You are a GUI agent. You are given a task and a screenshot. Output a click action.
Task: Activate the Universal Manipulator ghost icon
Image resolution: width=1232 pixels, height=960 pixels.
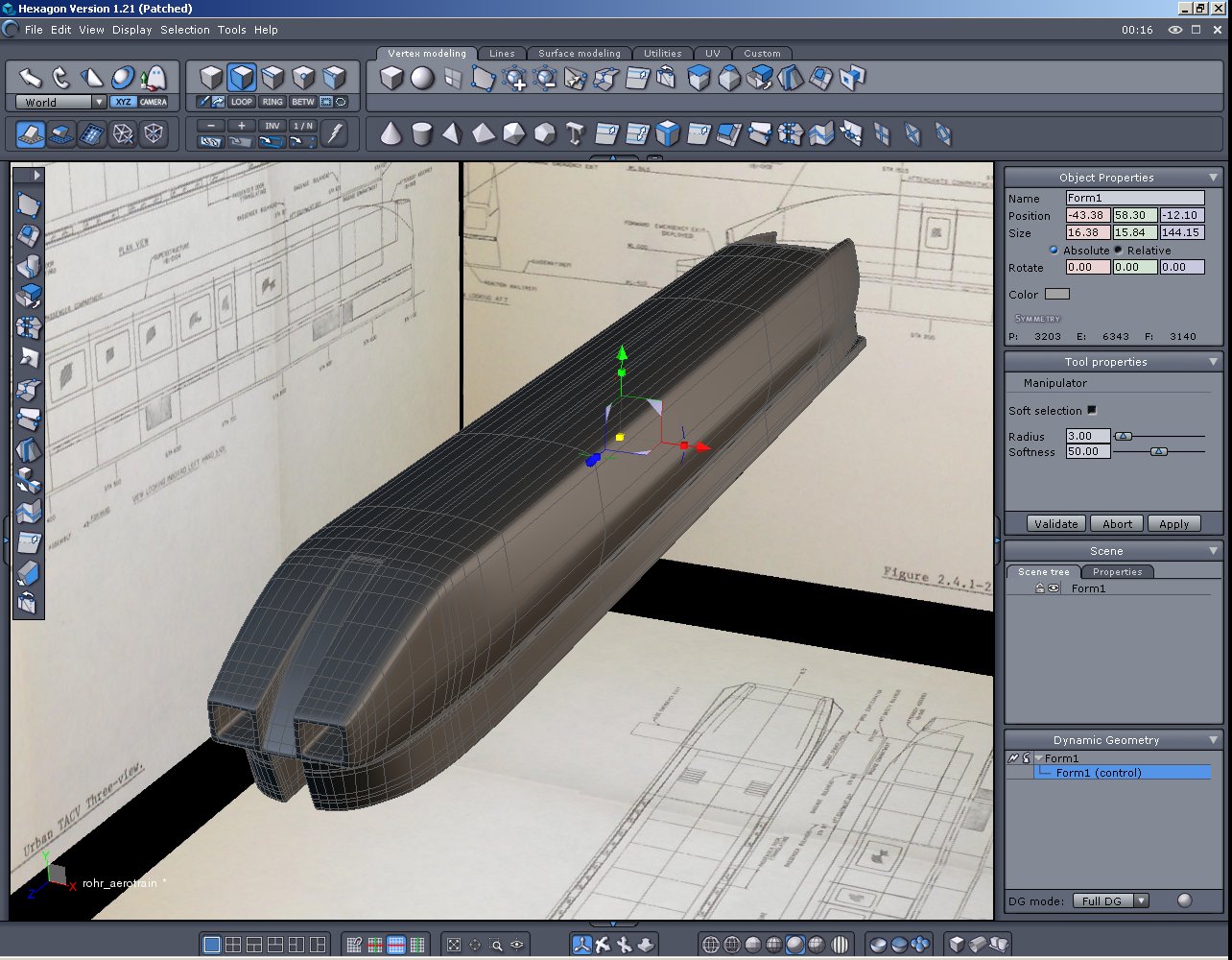pos(153,78)
